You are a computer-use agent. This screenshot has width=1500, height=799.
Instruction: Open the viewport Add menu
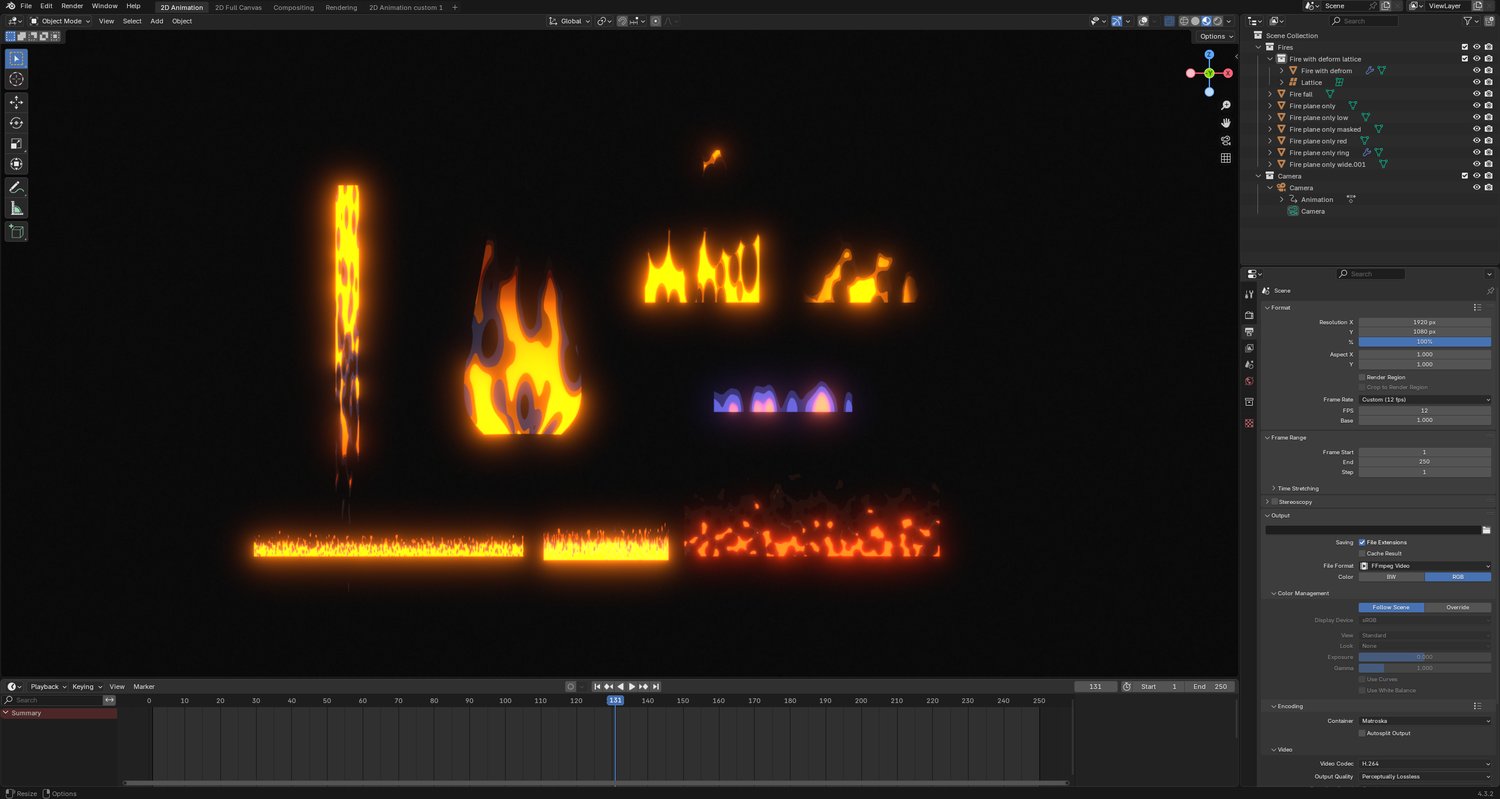pyautogui.click(x=157, y=21)
